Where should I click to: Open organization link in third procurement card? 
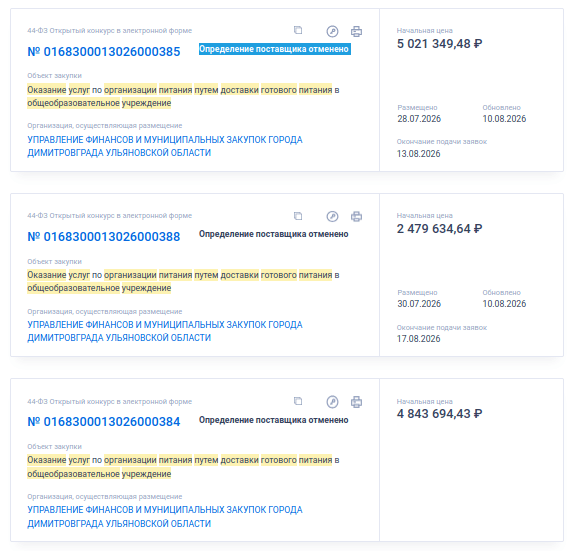(x=165, y=517)
